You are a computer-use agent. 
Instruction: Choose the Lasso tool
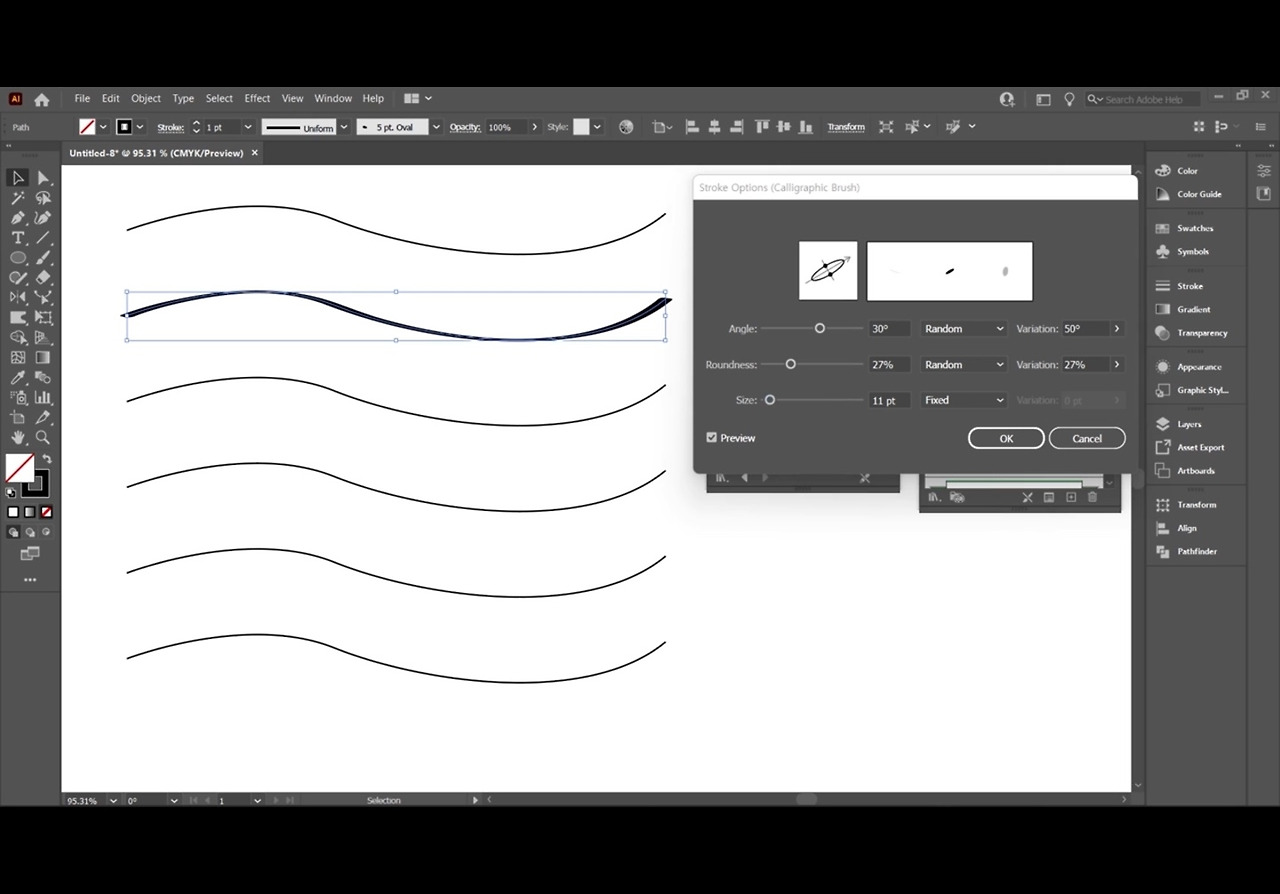[x=43, y=198]
